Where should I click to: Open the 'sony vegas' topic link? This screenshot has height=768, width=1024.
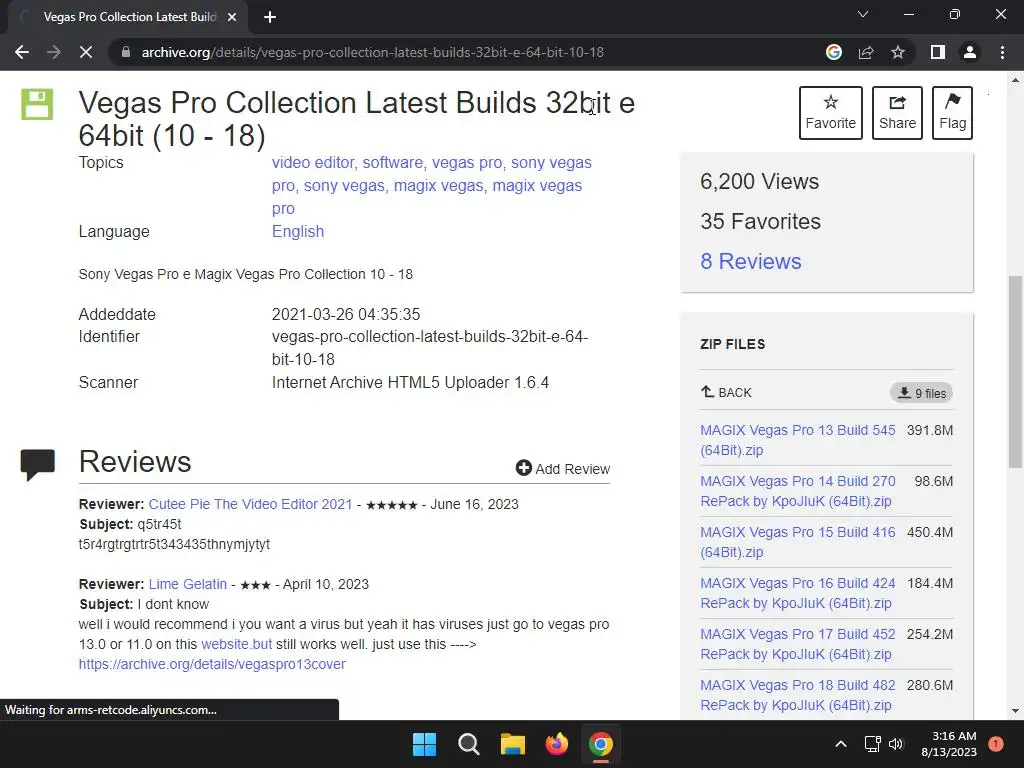344,185
